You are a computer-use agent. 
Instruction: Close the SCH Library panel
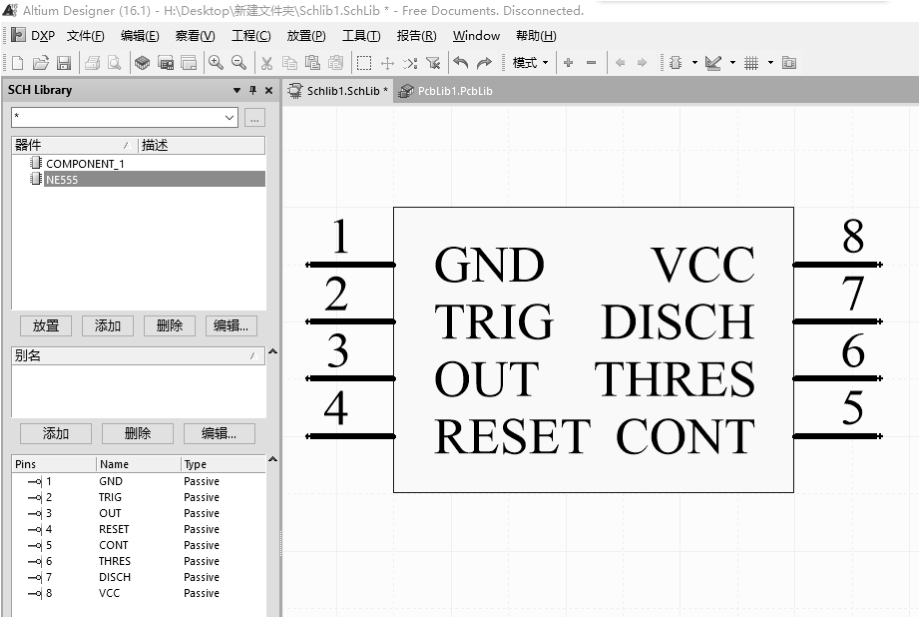click(268, 90)
